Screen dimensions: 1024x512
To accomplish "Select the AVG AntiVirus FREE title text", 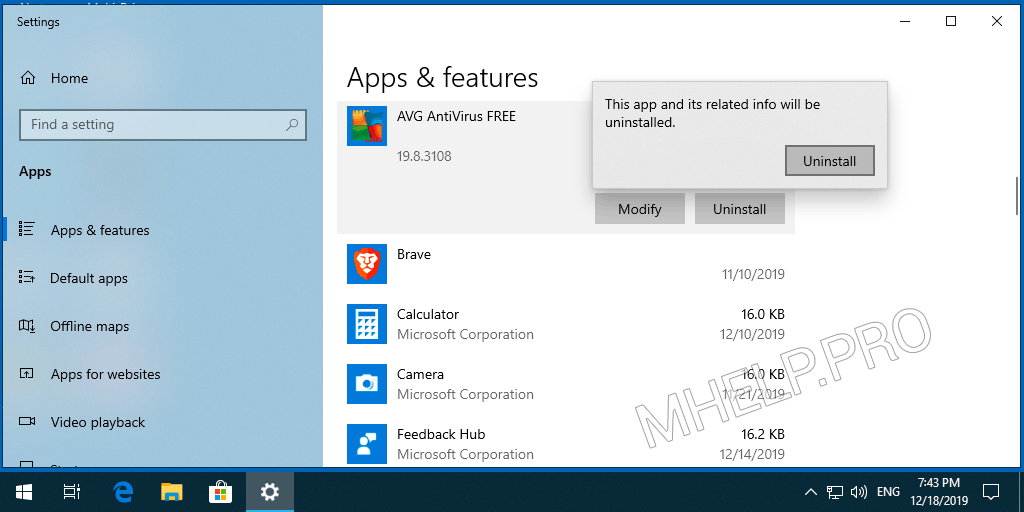I will [x=456, y=116].
